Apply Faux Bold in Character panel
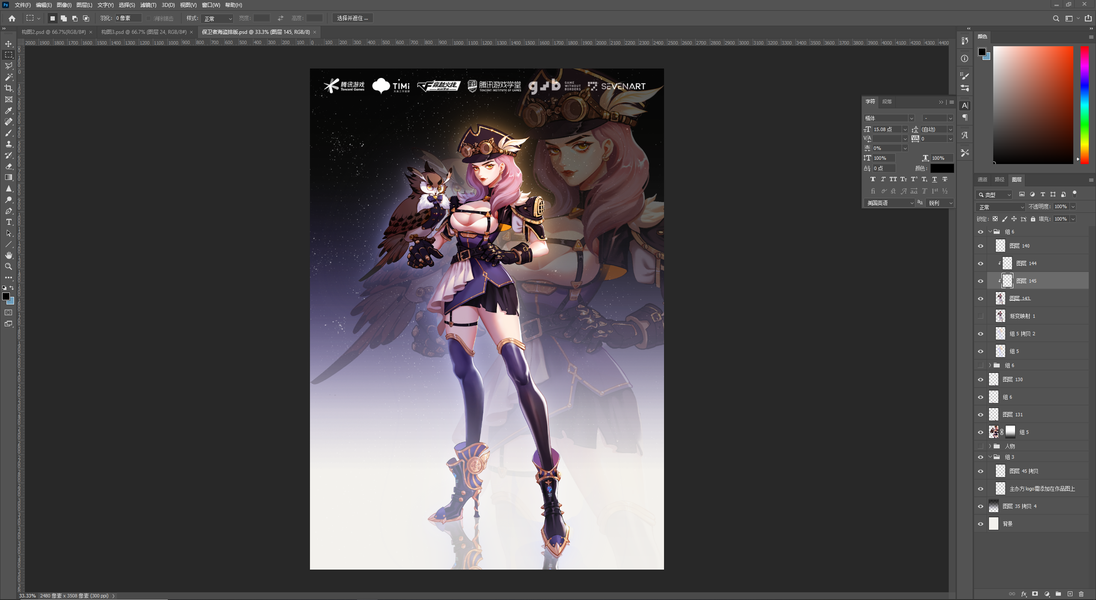The height and width of the screenshot is (600, 1096). click(x=872, y=180)
